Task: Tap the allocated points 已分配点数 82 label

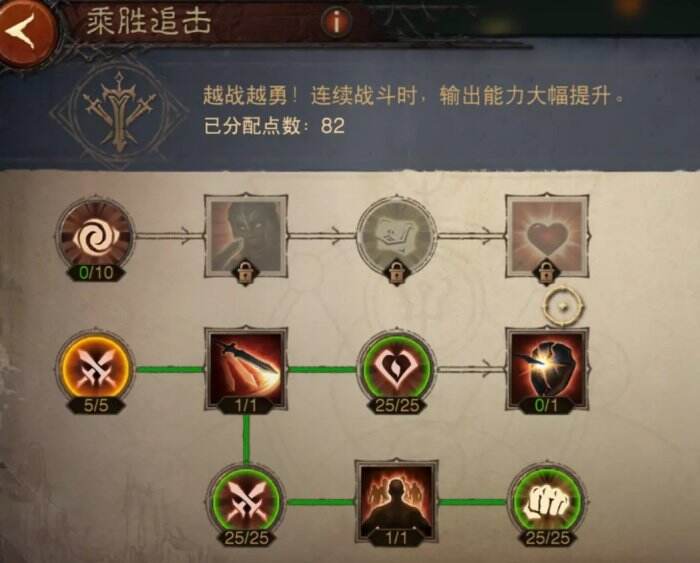Action: tap(274, 126)
